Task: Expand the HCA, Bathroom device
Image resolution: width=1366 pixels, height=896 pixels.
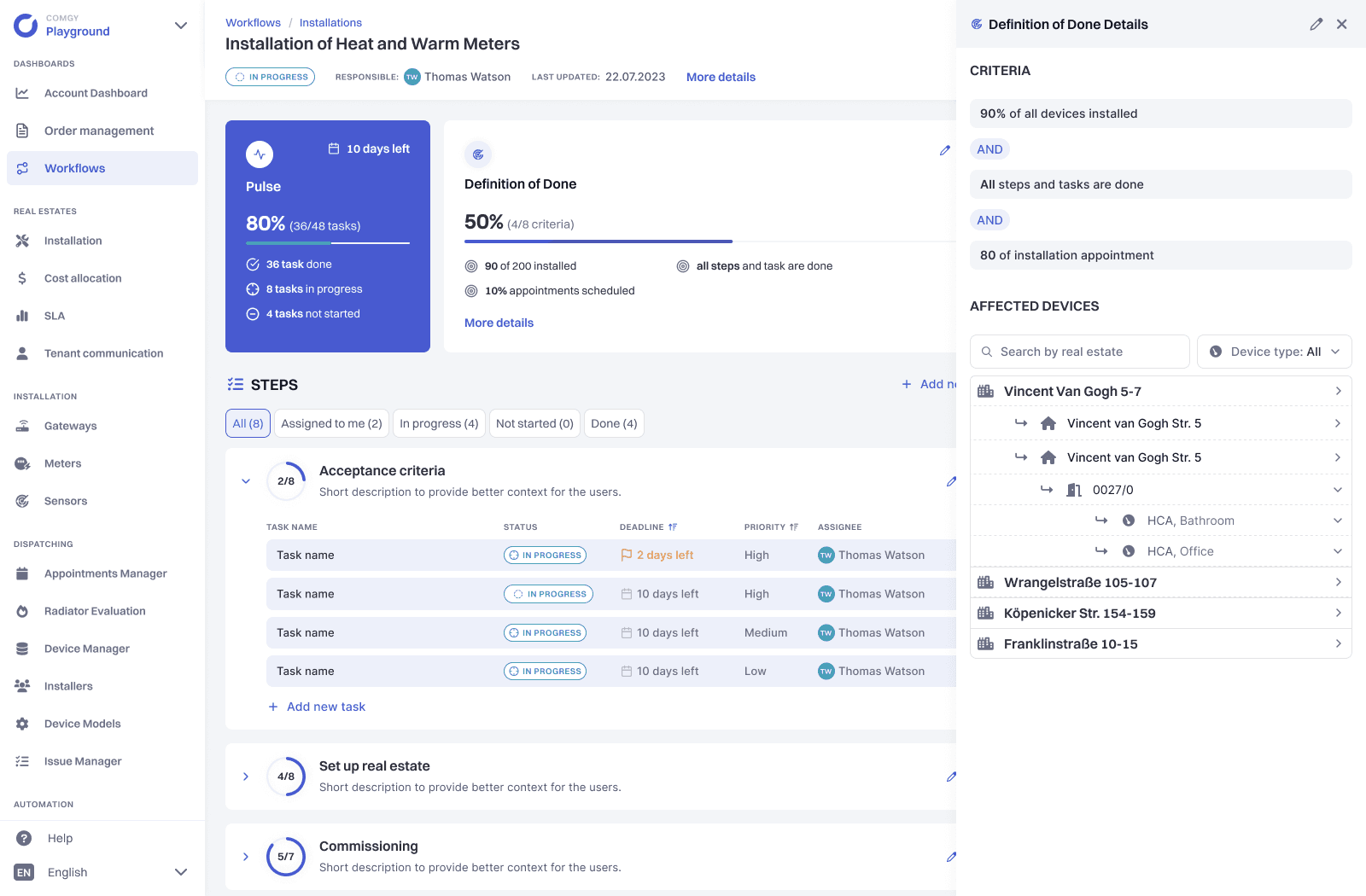Action: click(1338, 521)
